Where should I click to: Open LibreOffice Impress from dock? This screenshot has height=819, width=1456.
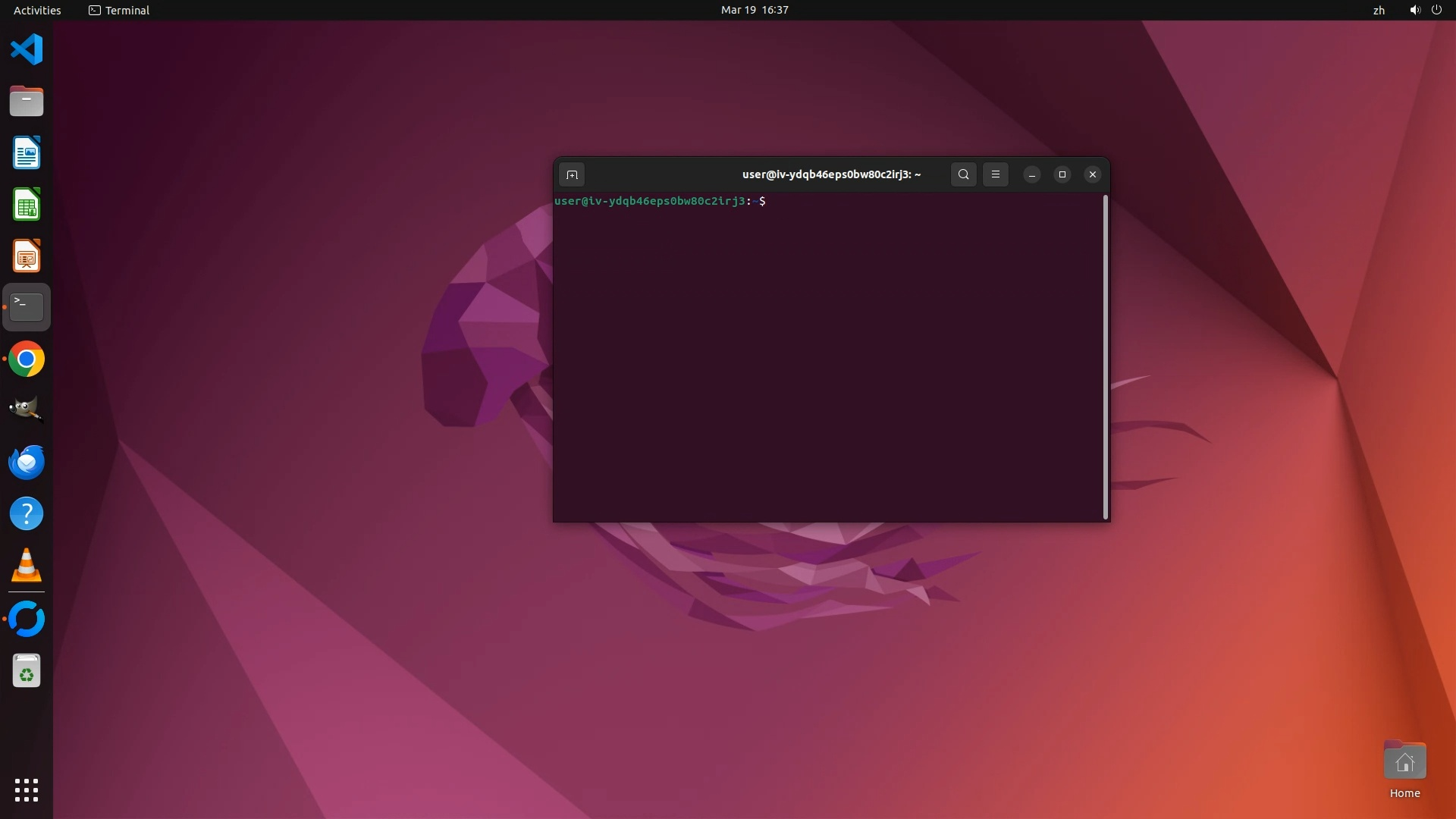coord(27,256)
